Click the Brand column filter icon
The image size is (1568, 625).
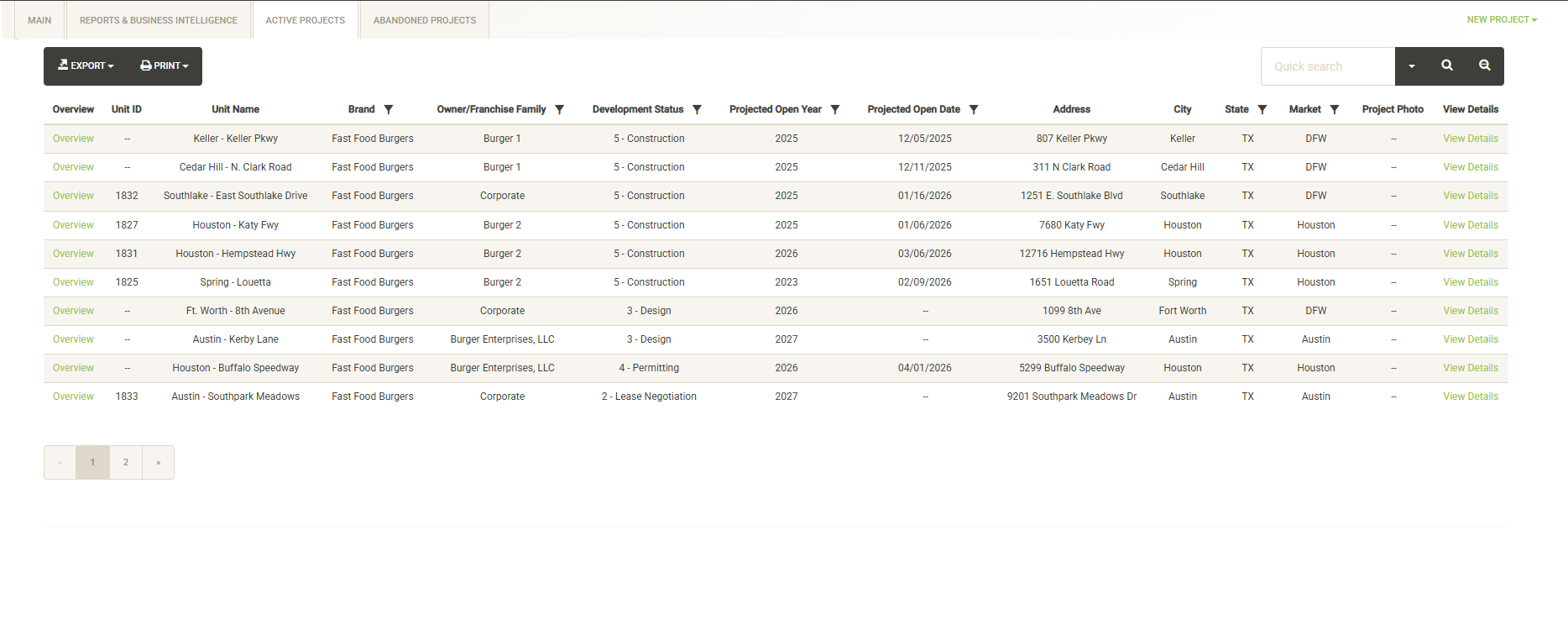click(389, 110)
